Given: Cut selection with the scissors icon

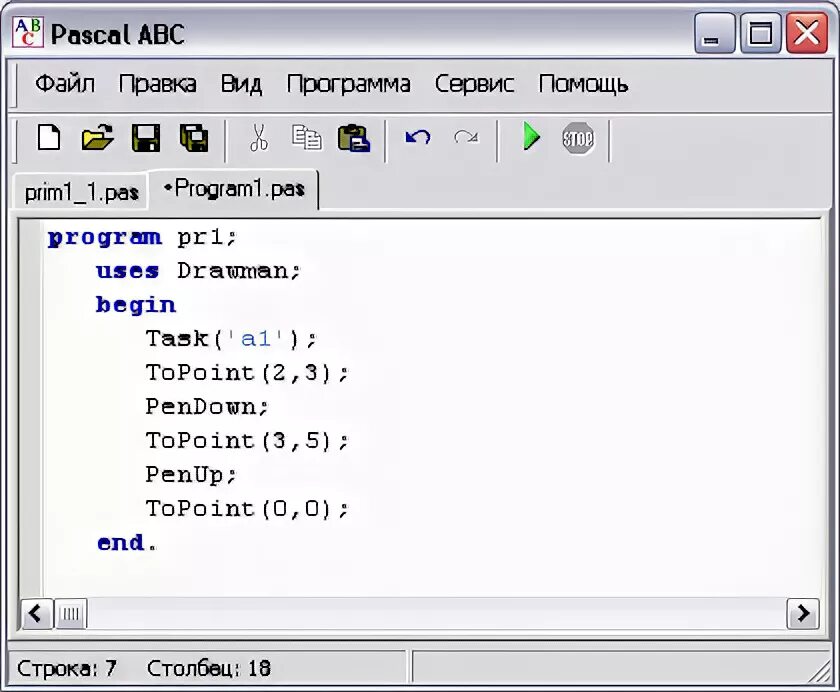Looking at the screenshot, I should 259,138.
